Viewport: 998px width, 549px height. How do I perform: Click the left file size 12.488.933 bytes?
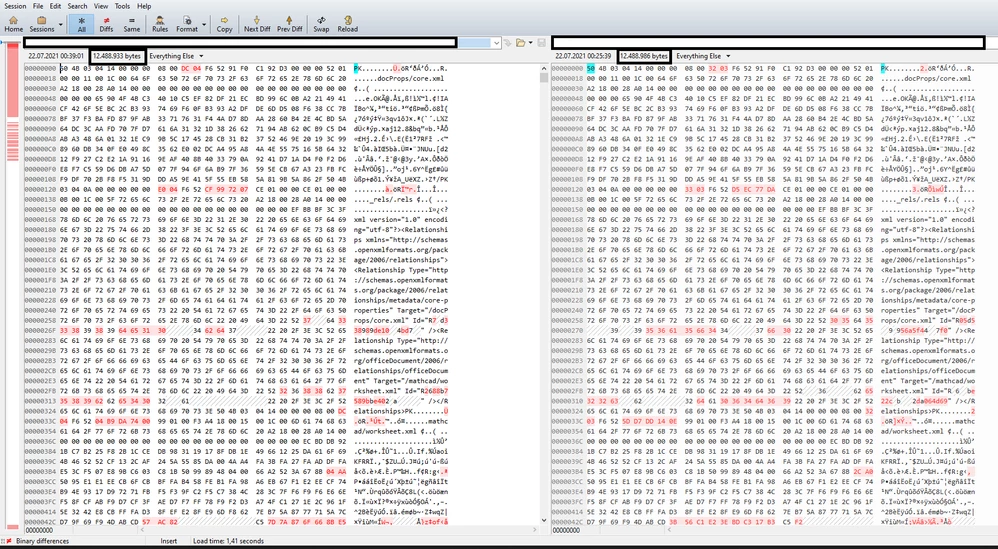(117, 56)
